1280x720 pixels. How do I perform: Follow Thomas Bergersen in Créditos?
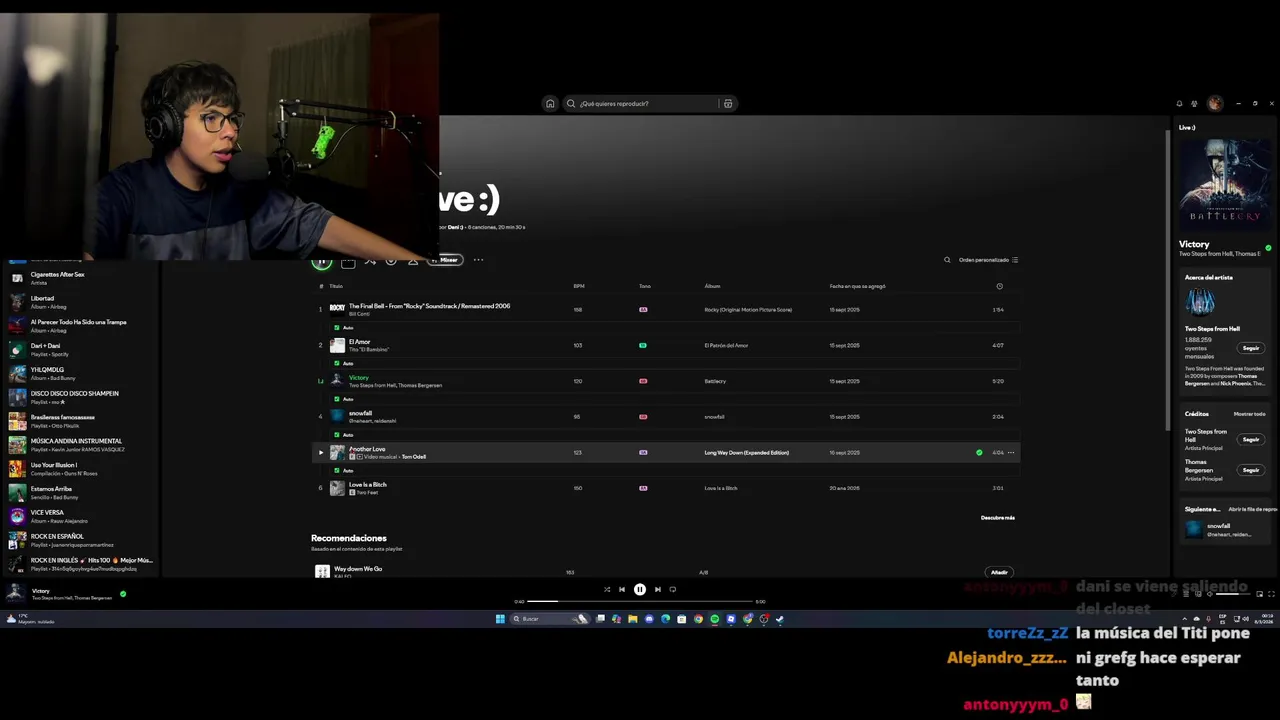coord(1251,470)
